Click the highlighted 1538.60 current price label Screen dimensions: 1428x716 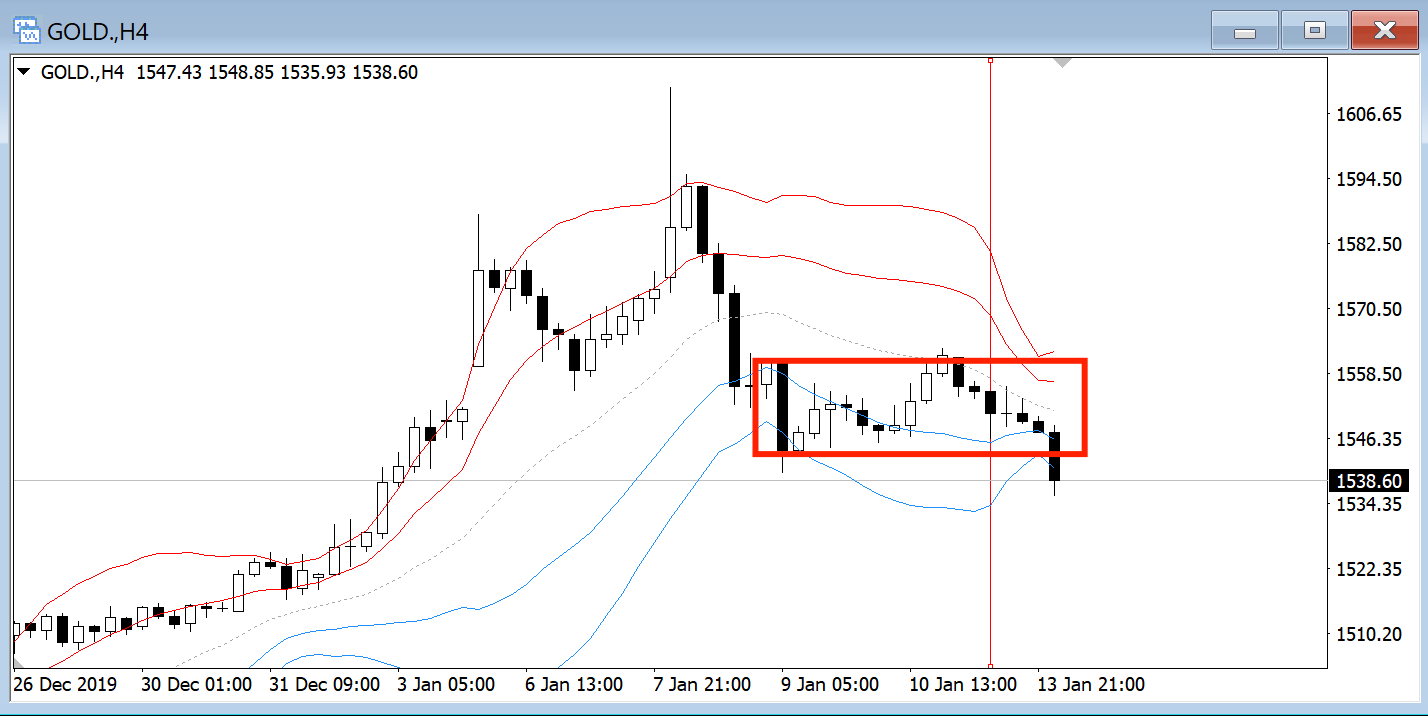(x=1369, y=481)
